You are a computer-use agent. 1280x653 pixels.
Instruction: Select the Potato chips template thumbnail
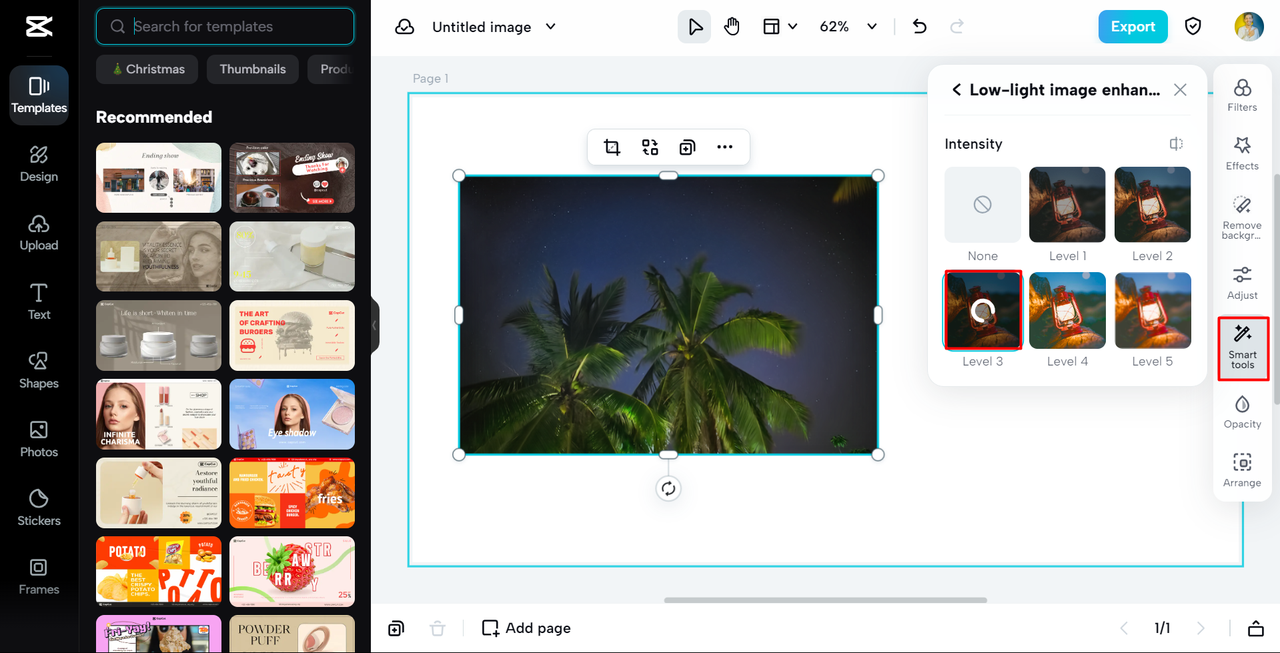(158, 571)
